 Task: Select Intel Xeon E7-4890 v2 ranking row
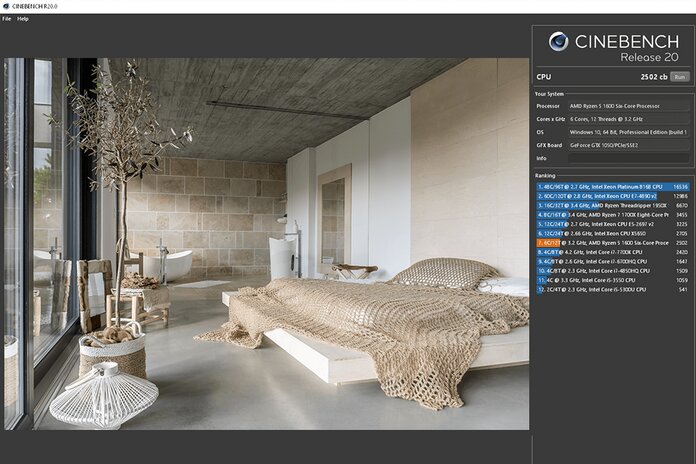[612, 196]
